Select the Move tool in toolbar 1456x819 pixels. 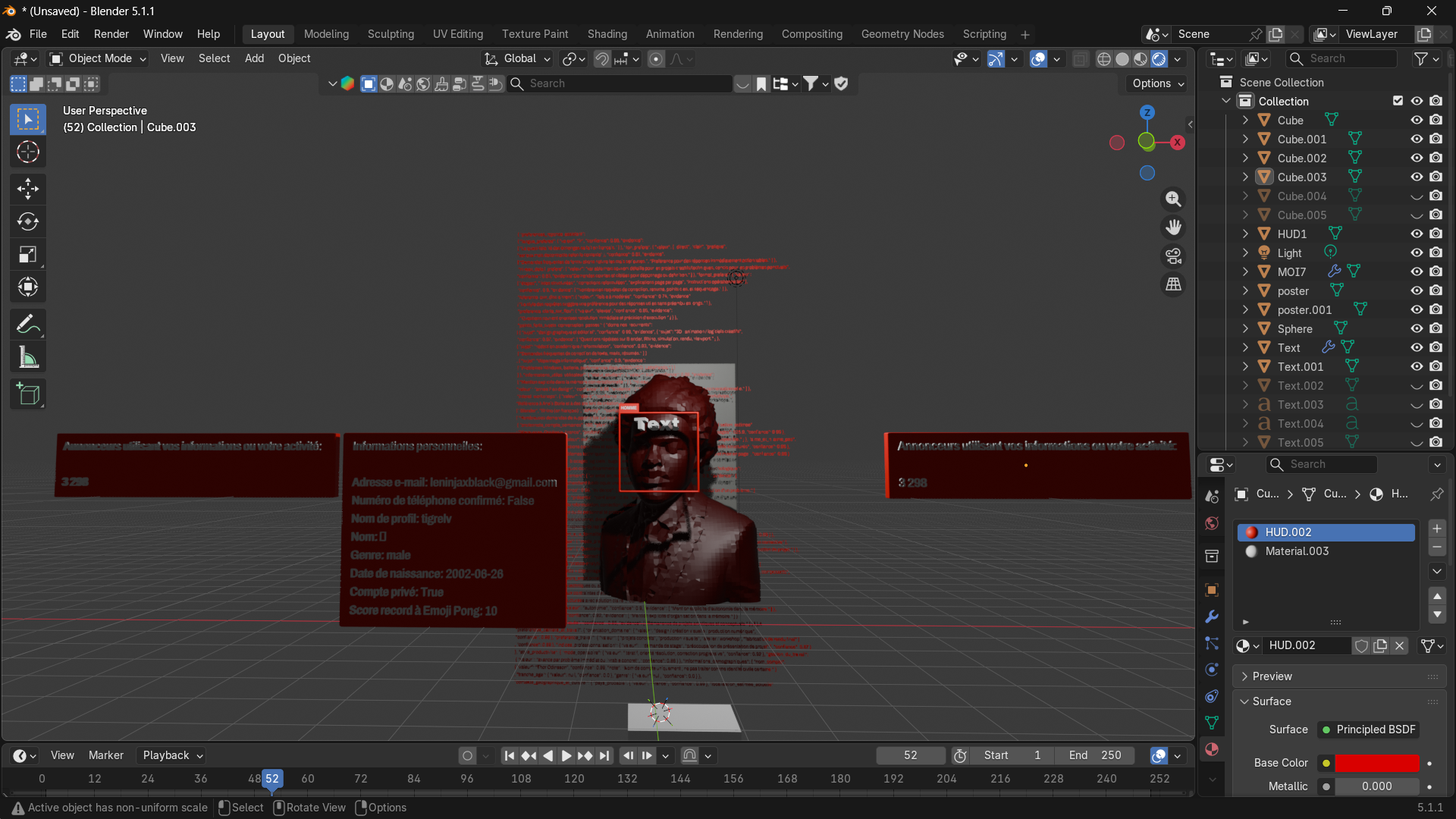[28, 189]
